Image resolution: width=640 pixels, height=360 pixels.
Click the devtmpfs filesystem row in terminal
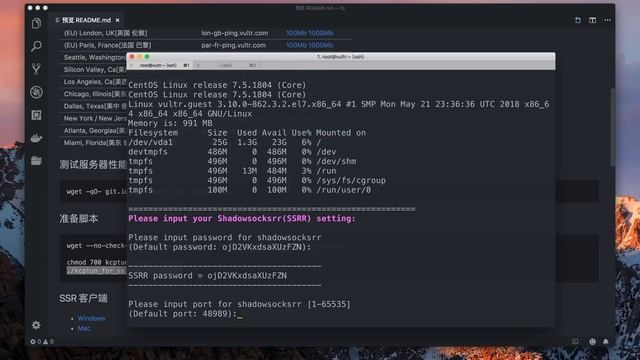(232, 152)
